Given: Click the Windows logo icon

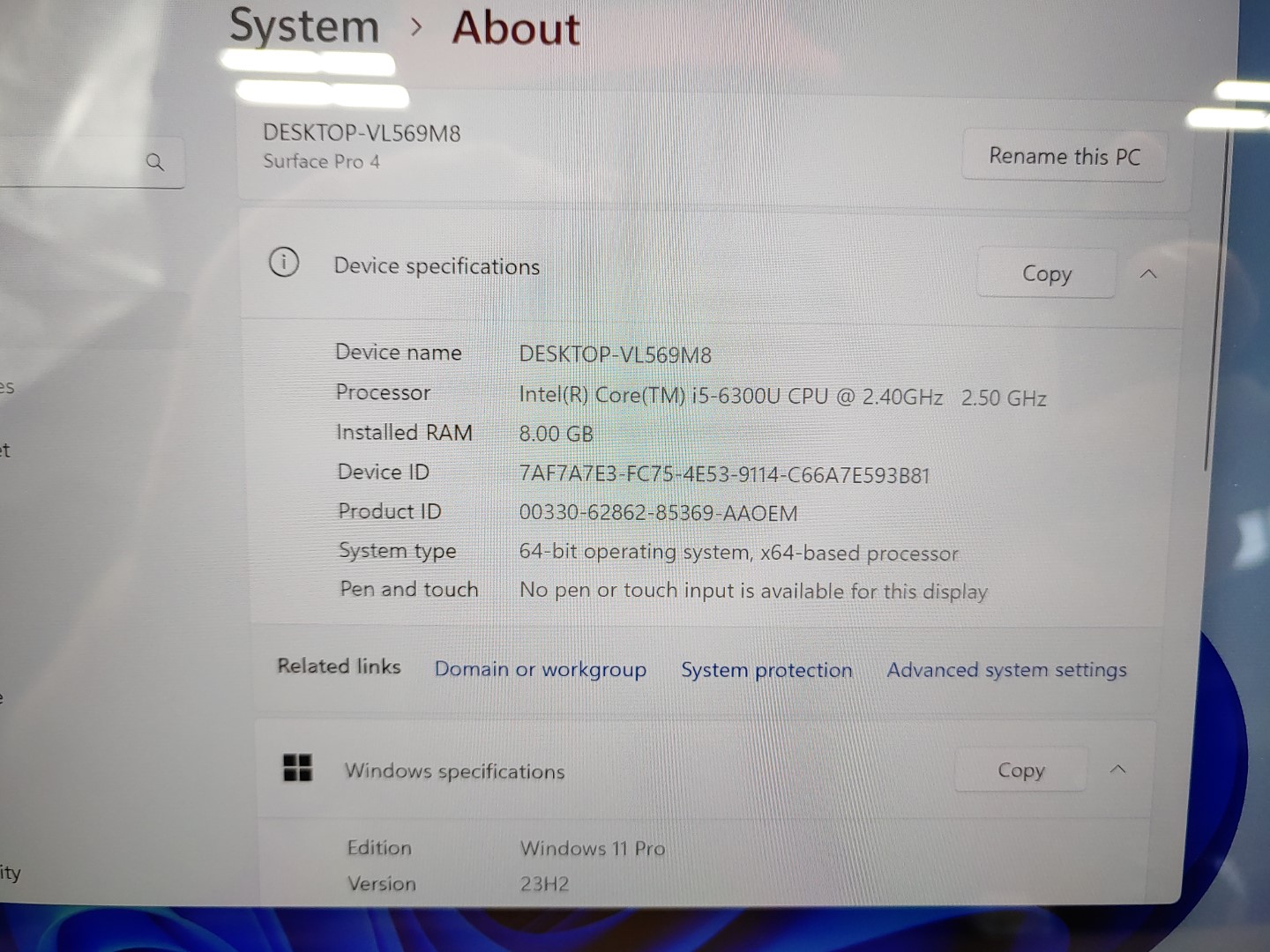Looking at the screenshot, I should (x=297, y=768).
